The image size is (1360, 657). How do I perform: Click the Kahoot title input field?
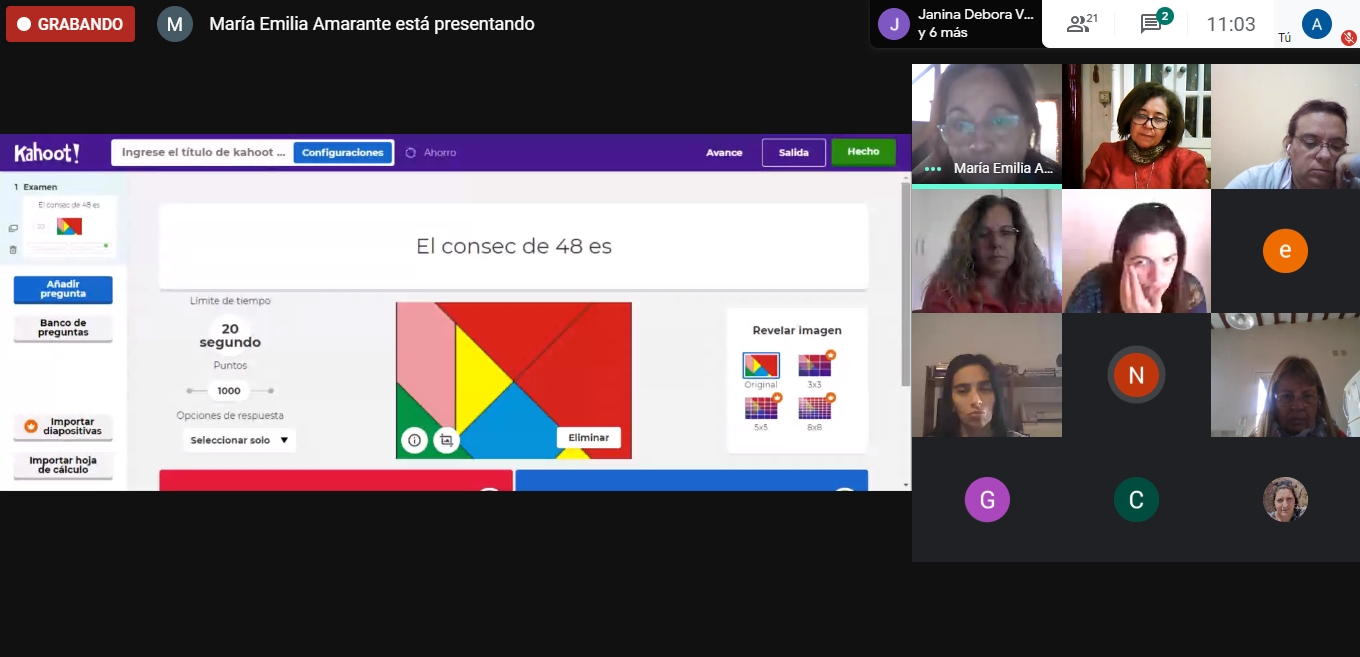(204, 153)
